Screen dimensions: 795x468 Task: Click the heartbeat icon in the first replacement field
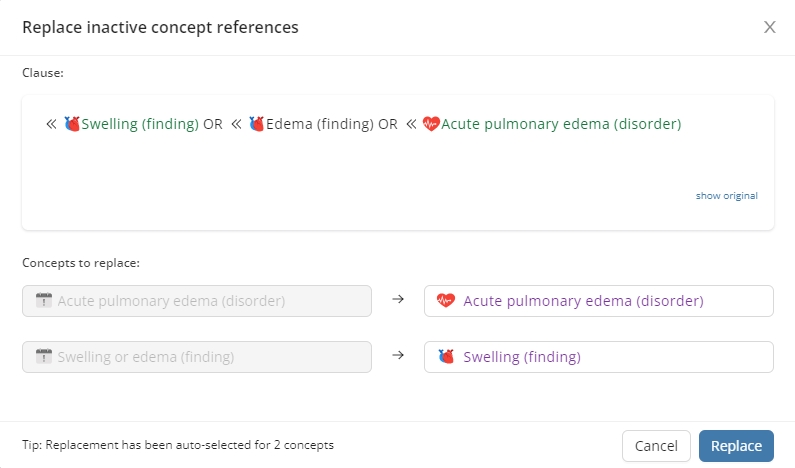click(x=446, y=301)
